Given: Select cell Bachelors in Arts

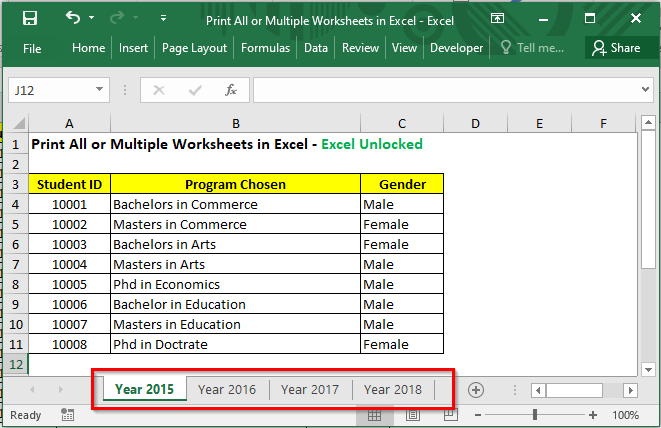Looking at the screenshot, I should pos(236,245).
